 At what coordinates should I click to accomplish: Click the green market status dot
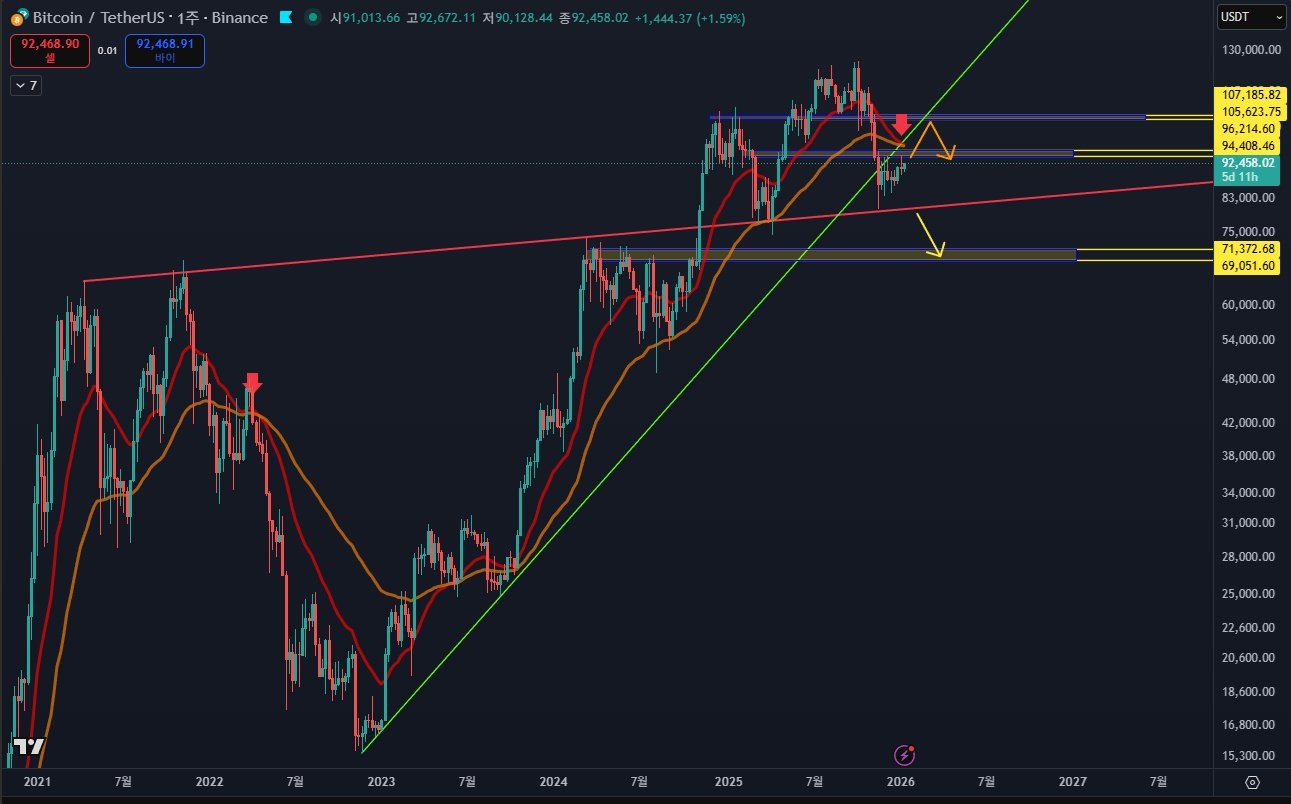[x=314, y=18]
